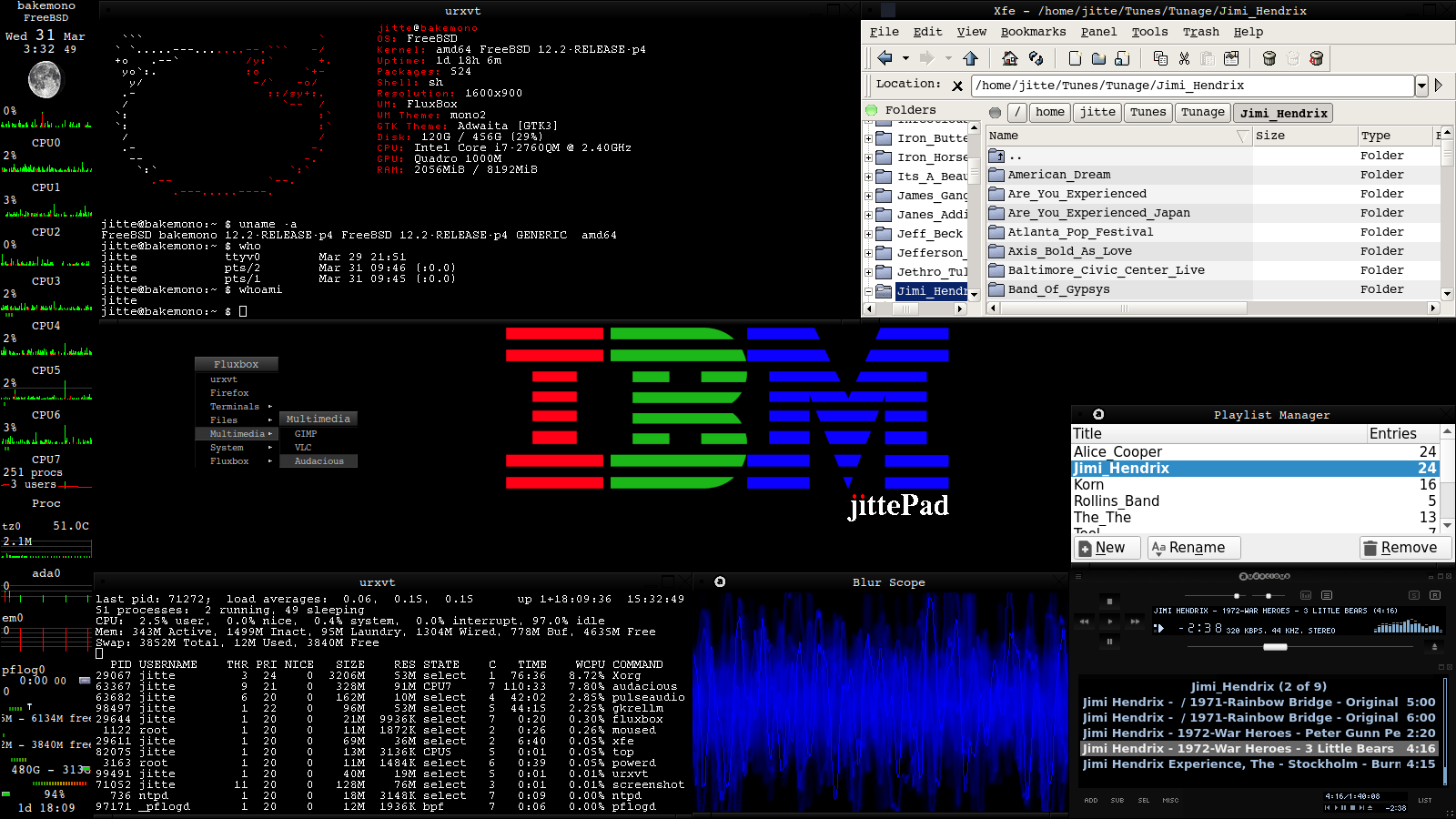Cut selected files with scissors icon
The image size is (1456, 819).
click(1184, 58)
